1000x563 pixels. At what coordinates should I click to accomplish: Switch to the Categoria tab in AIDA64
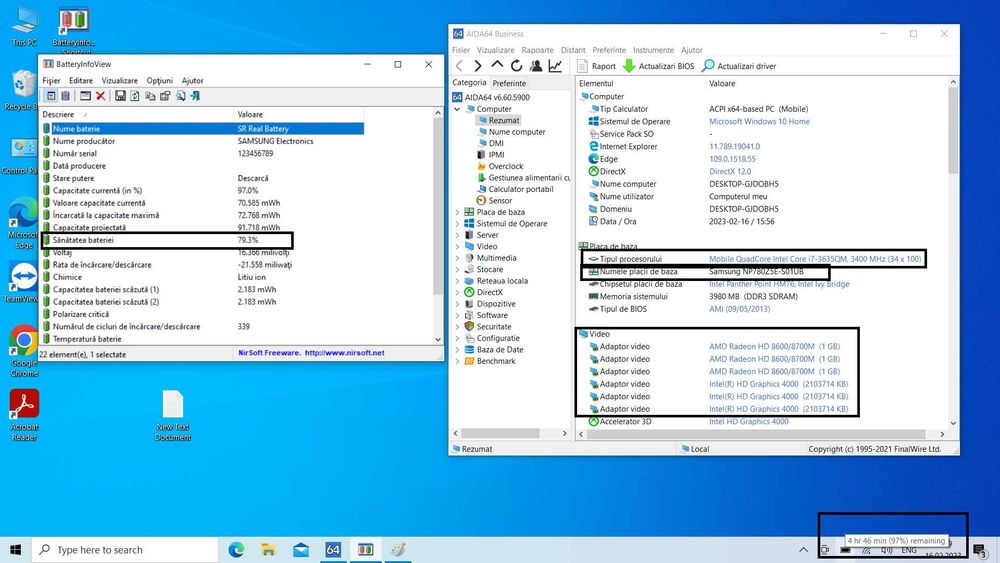click(469, 82)
